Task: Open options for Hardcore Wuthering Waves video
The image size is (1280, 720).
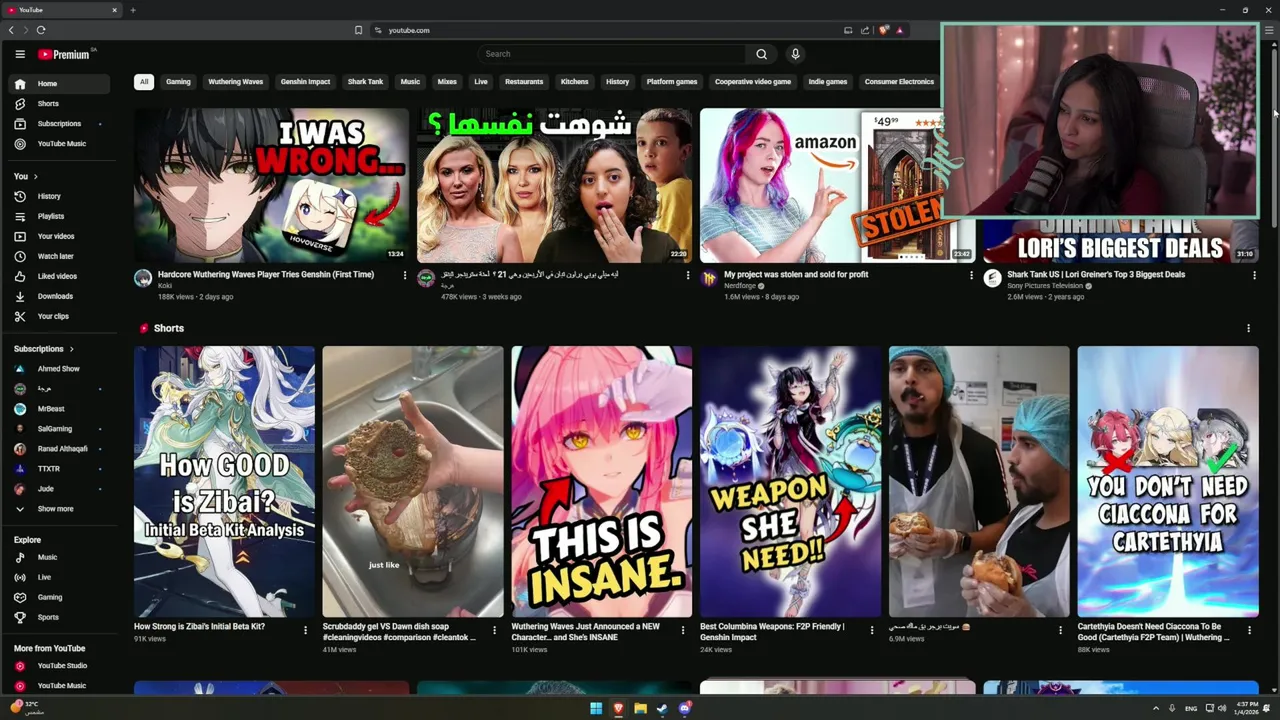Action: 405,275
